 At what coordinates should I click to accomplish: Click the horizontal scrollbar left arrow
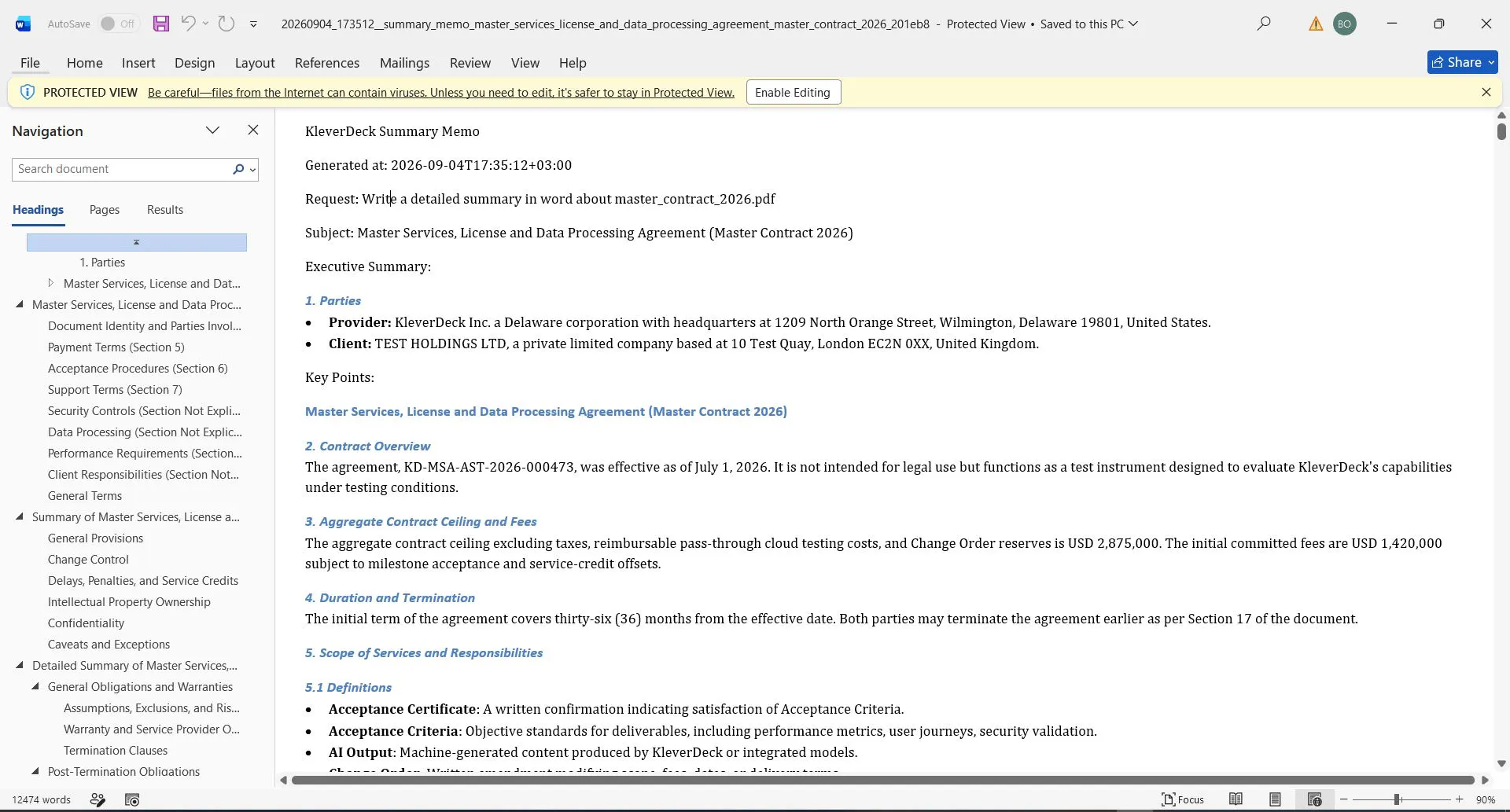(284, 780)
